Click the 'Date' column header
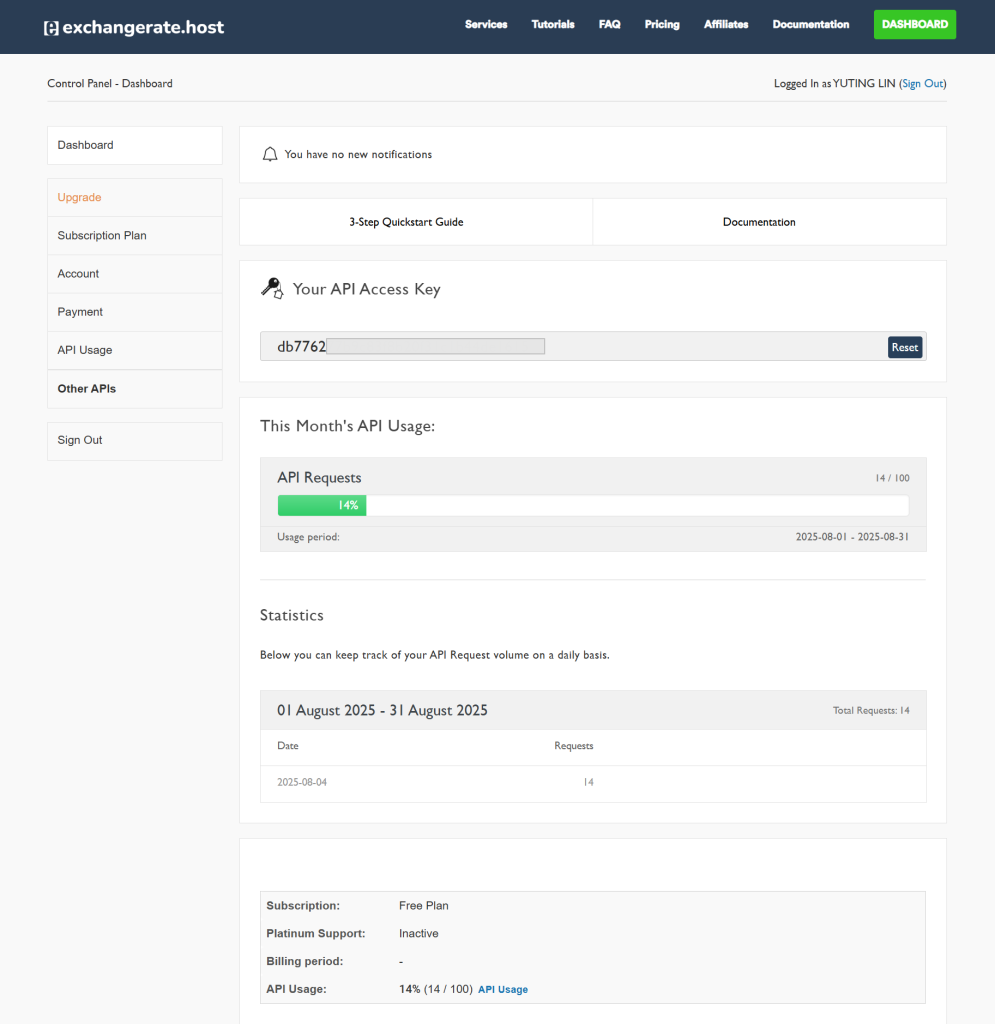The width and height of the screenshot is (995, 1024). click(288, 746)
